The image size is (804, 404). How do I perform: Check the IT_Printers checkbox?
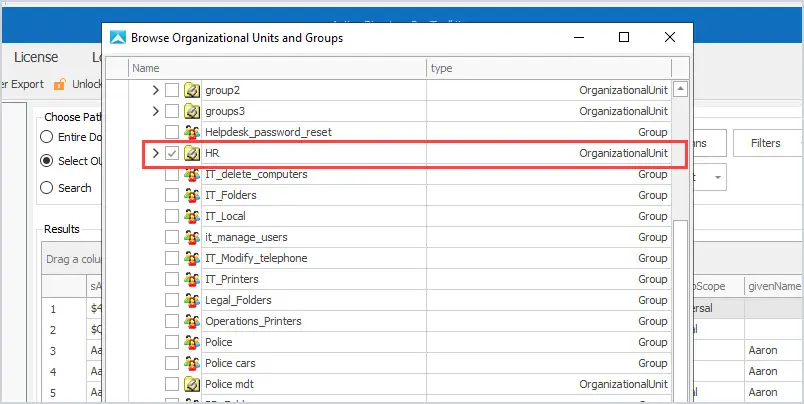click(172, 279)
